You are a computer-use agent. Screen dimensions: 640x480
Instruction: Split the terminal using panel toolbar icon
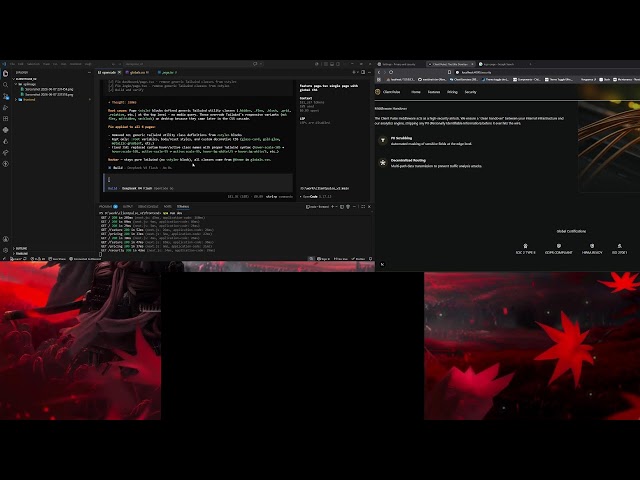click(342, 207)
